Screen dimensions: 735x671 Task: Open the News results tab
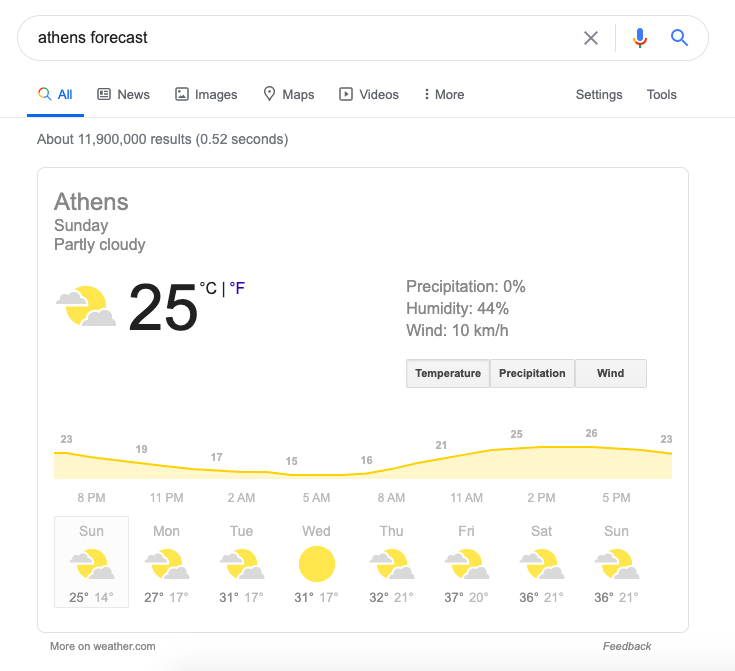point(123,94)
